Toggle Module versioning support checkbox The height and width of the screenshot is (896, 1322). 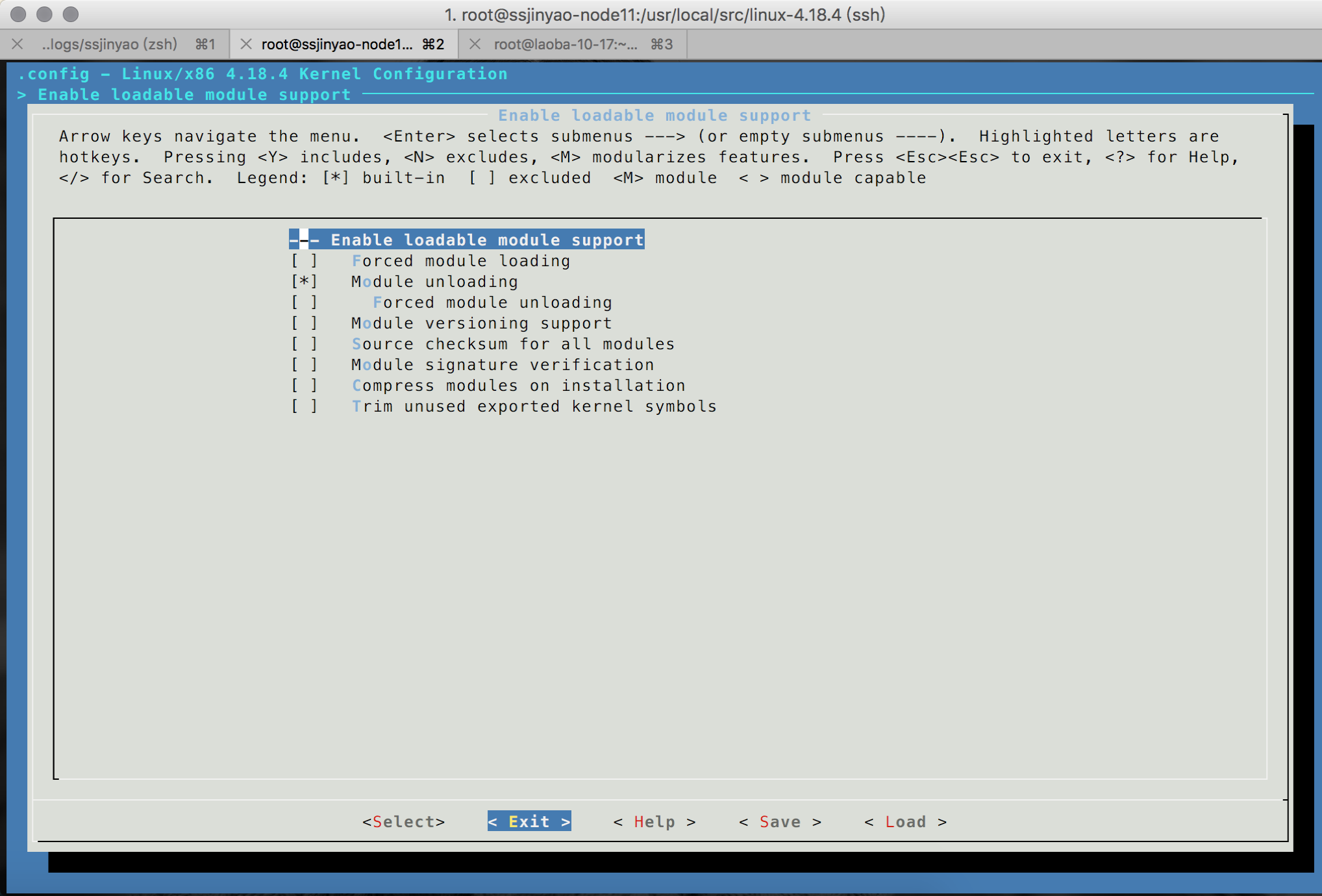304,323
